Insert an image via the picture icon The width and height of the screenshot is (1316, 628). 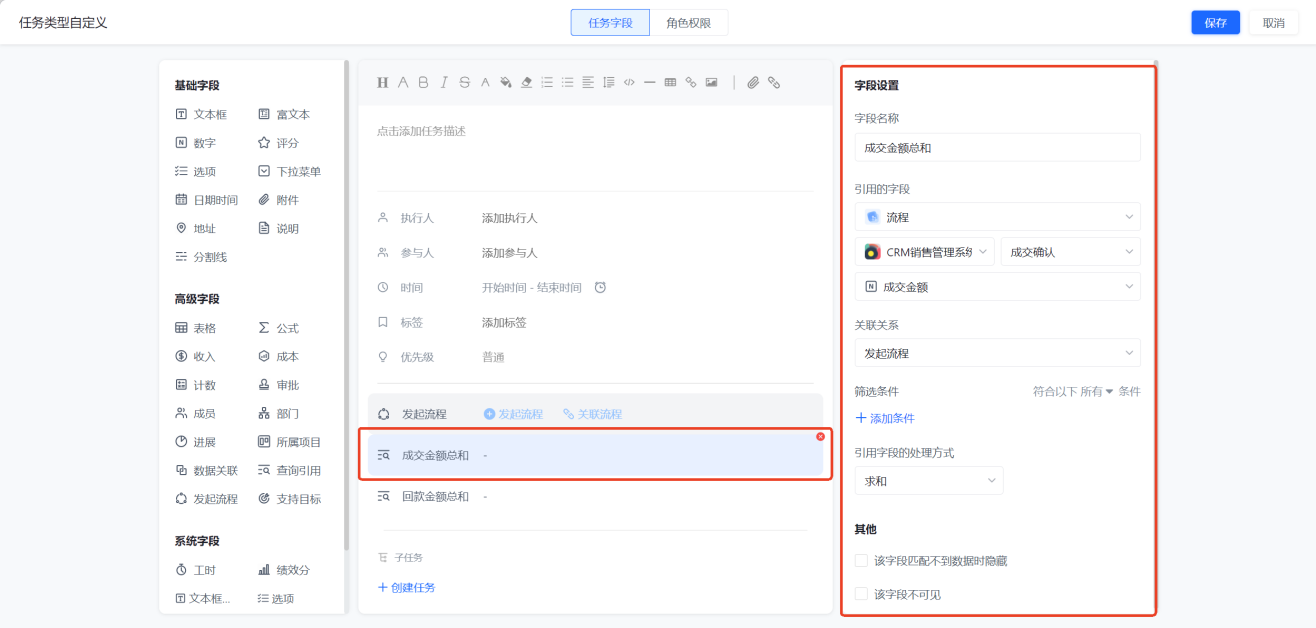point(711,83)
